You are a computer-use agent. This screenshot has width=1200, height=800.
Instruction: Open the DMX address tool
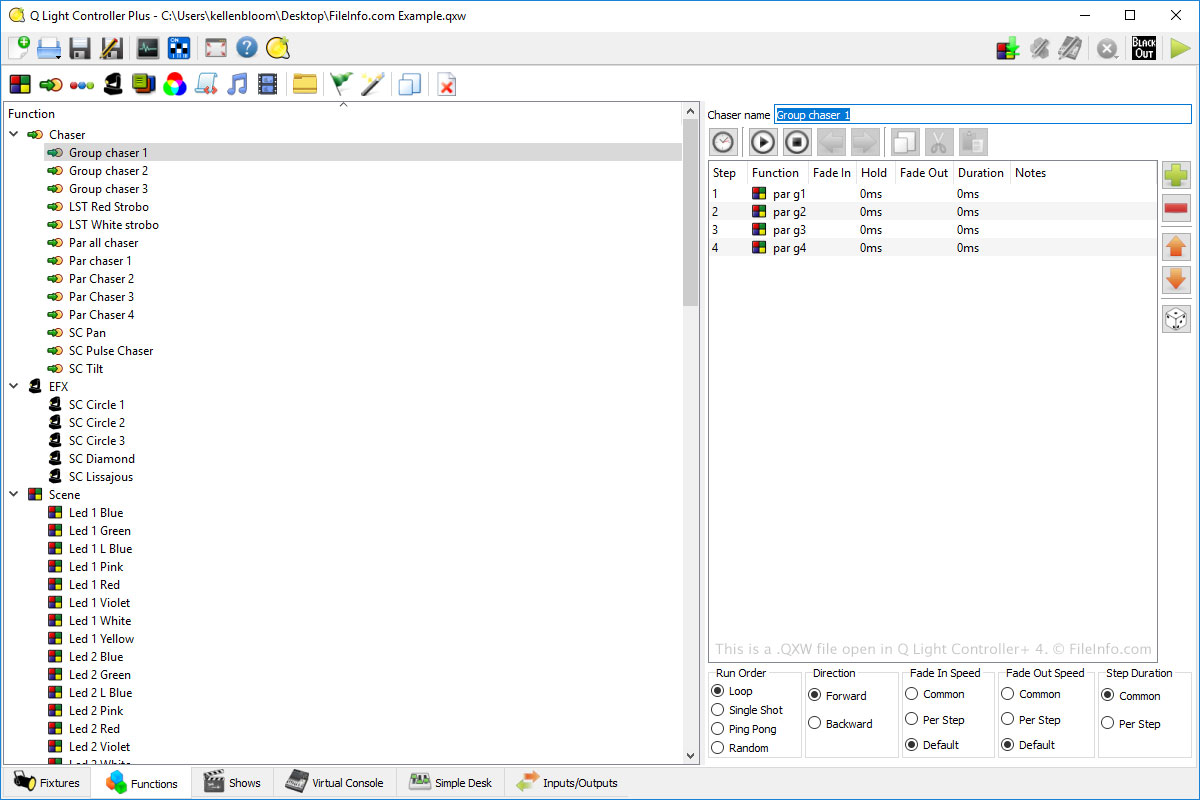(x=179, y=48)
